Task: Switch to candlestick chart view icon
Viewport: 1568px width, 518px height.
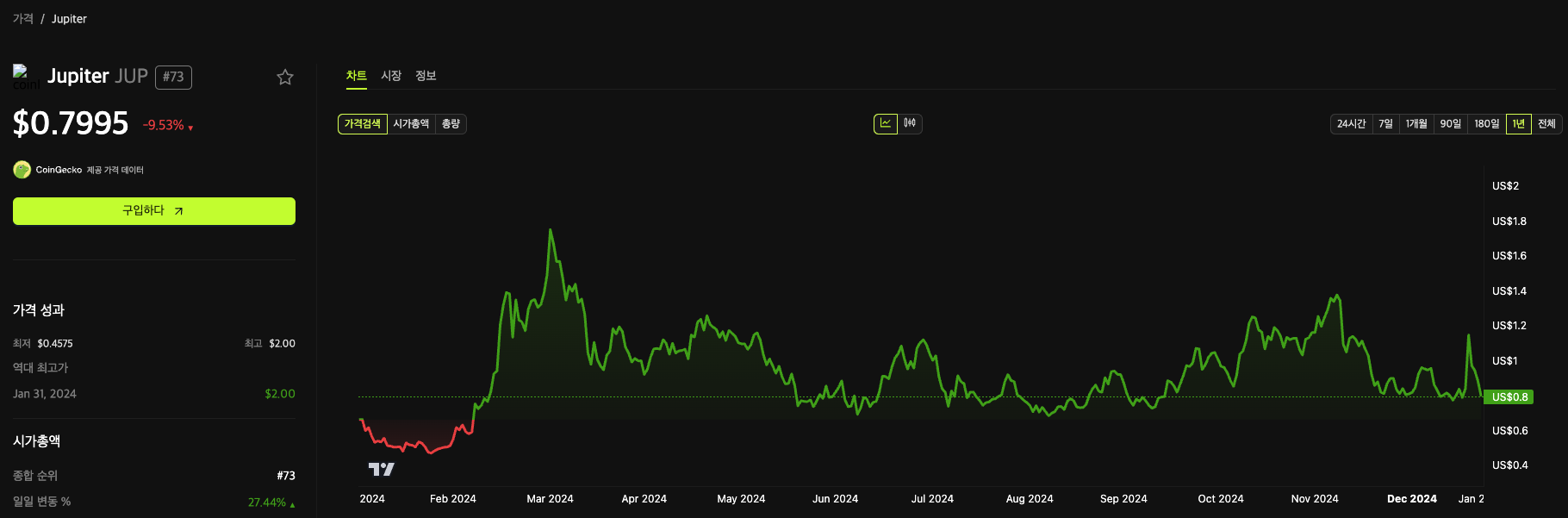Action: tap(910, 124)
